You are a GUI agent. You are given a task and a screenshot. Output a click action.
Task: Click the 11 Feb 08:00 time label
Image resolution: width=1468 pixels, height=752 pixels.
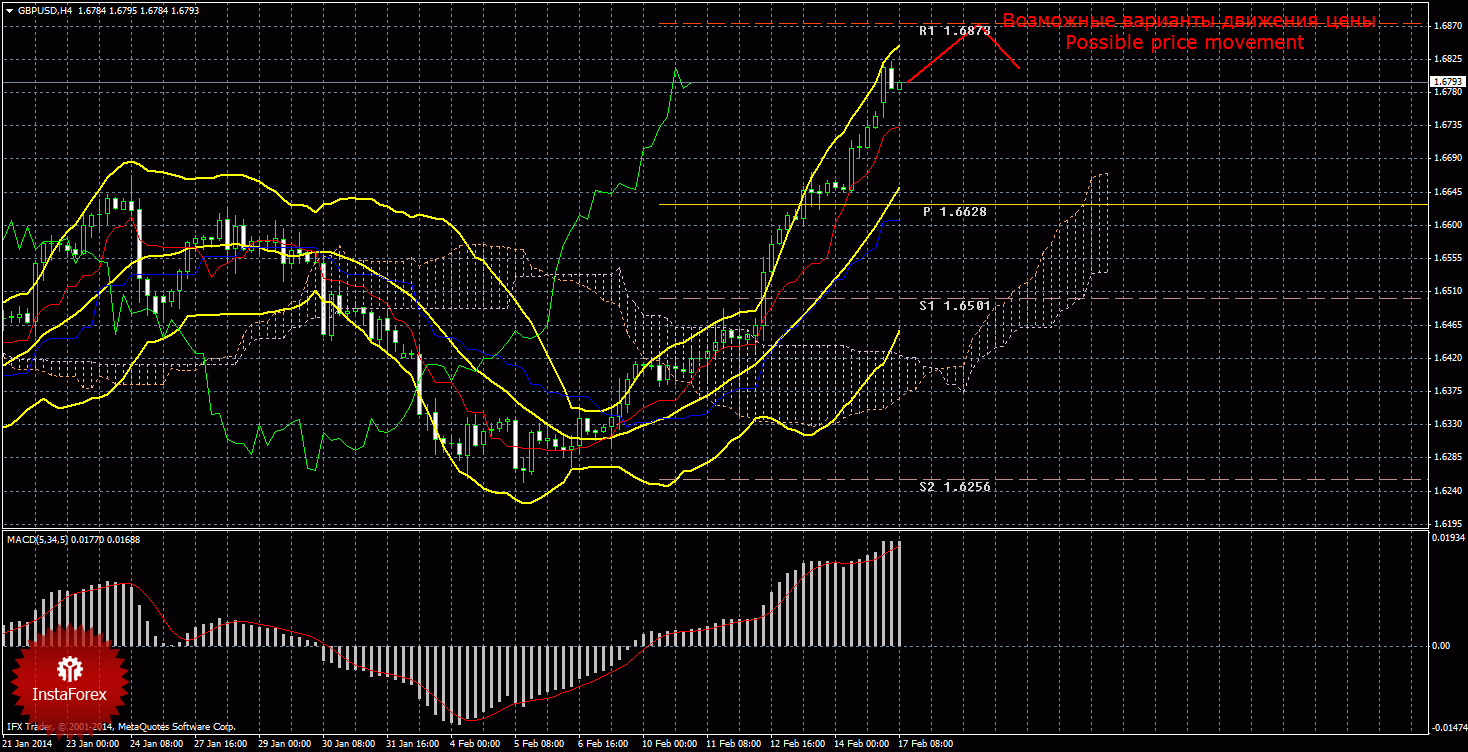coord(732,744)
